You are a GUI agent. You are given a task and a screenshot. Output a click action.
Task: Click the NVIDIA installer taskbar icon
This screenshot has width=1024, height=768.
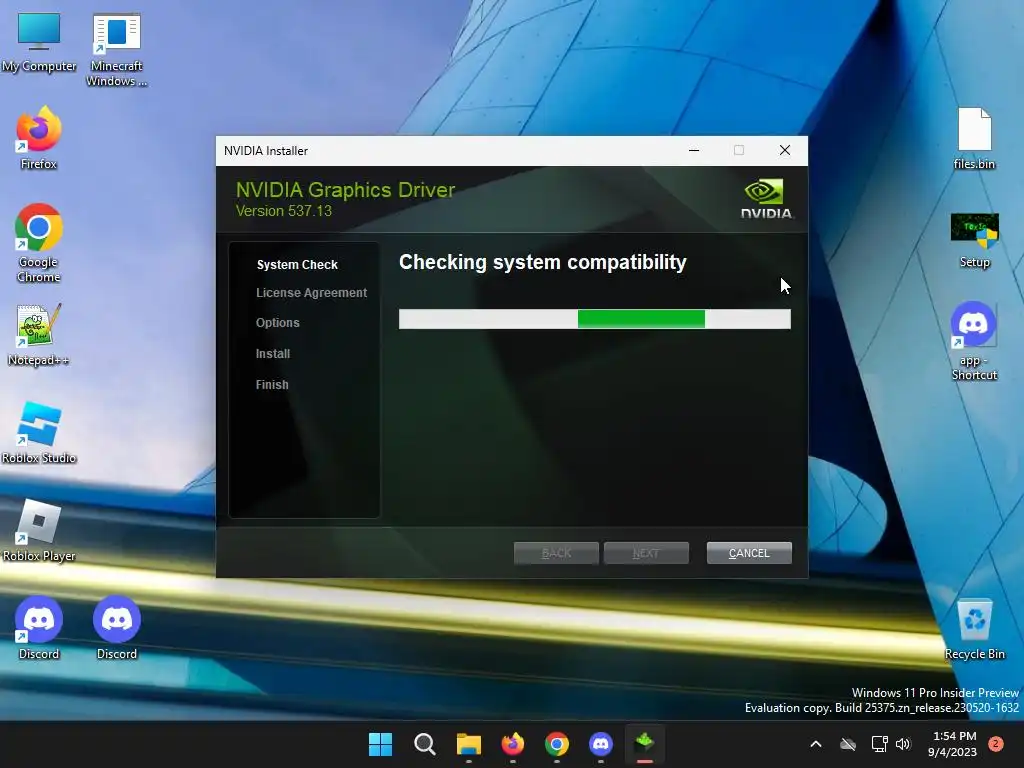tap(645, 744)
